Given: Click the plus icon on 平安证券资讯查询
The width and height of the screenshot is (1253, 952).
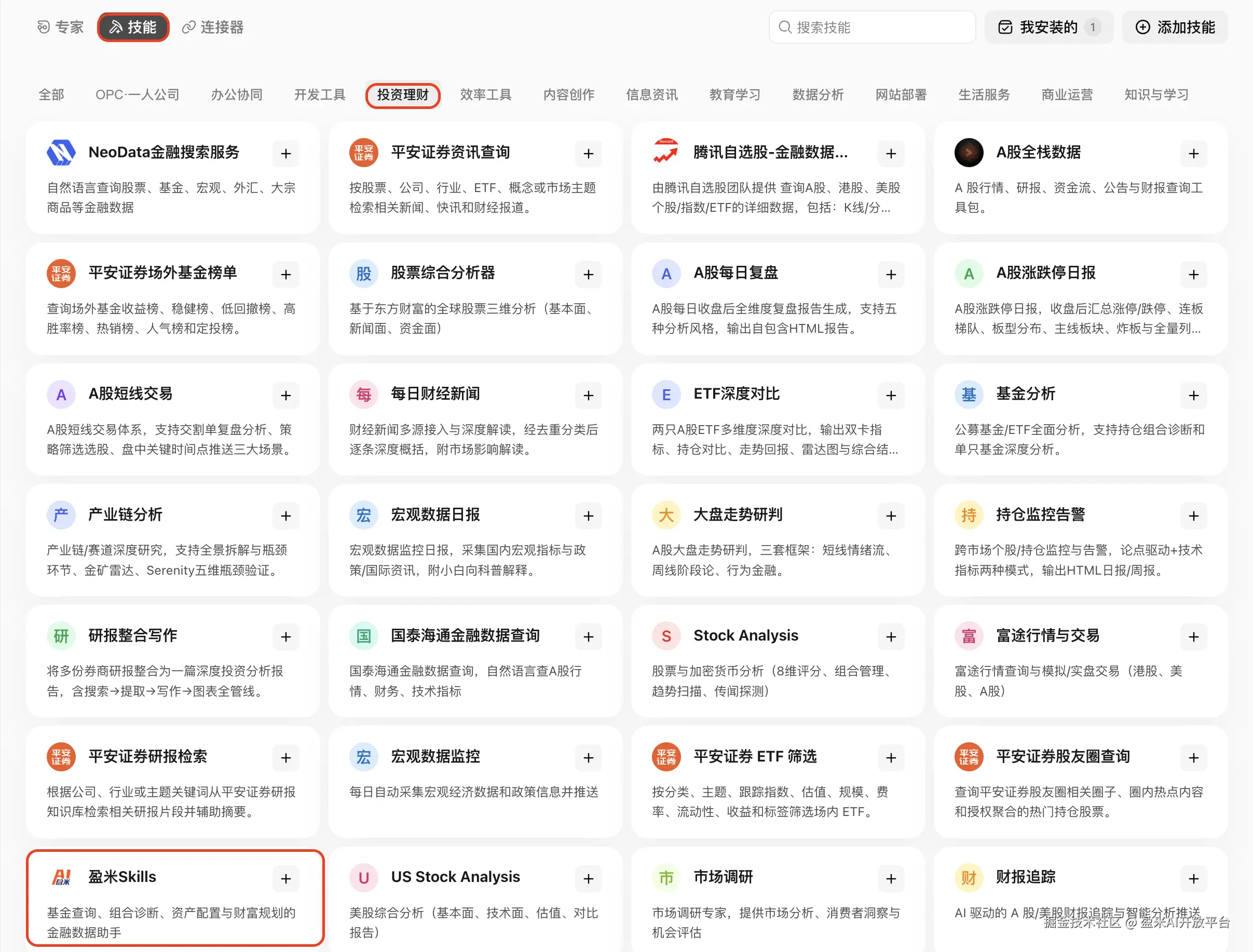Looking at the screenshot, I should (588, 154).
